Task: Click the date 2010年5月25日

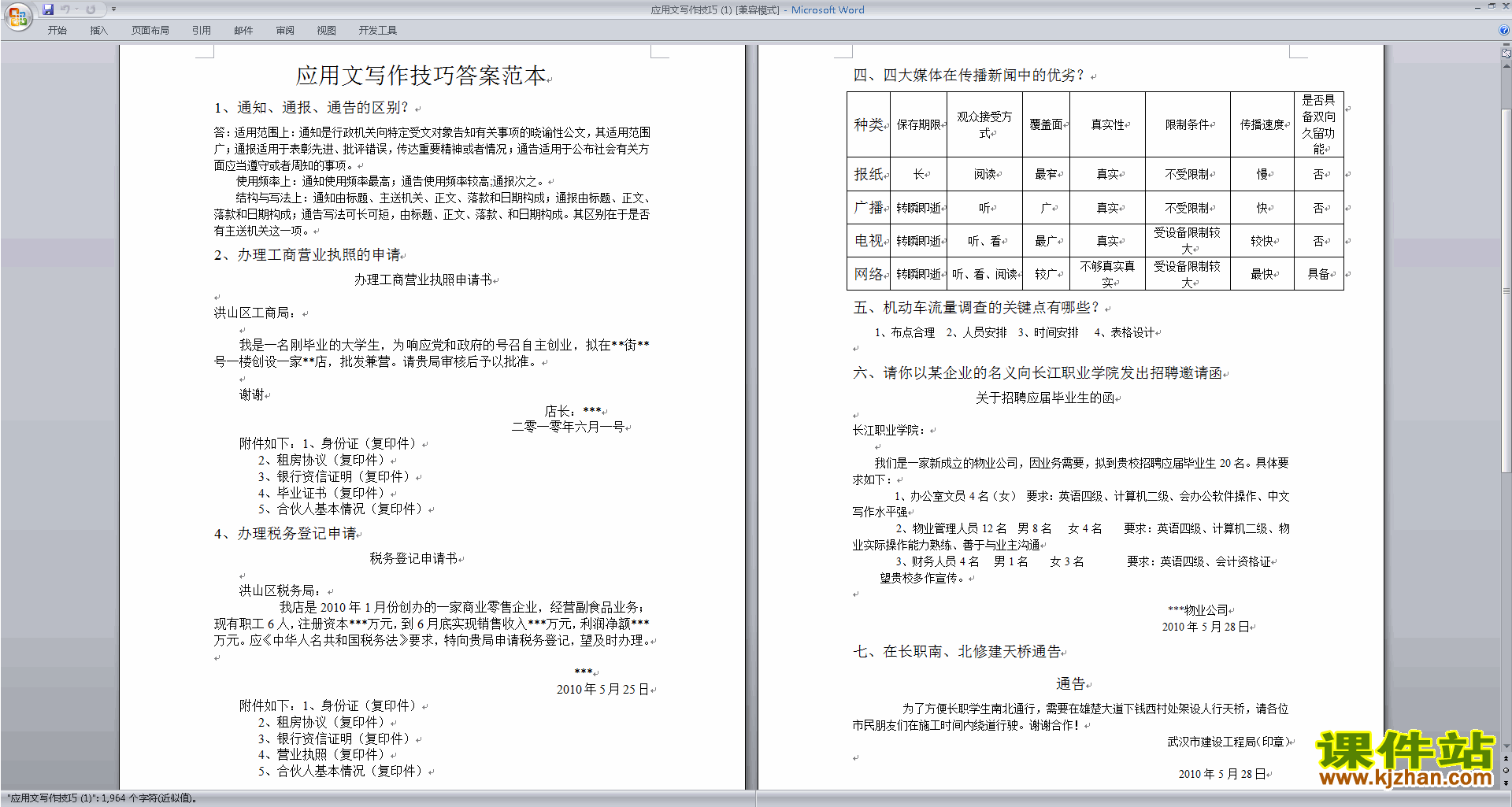Action: 602,690
